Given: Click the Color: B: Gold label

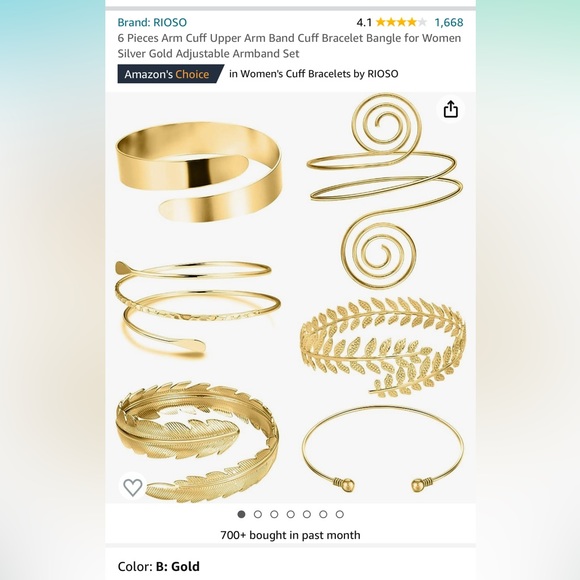Looking at the screenshot, I should coord(159,567).
